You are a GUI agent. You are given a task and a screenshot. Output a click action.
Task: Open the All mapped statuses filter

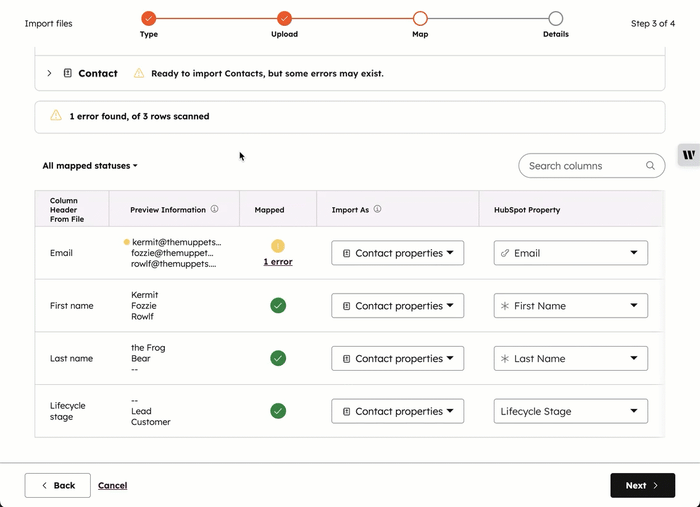90,166
